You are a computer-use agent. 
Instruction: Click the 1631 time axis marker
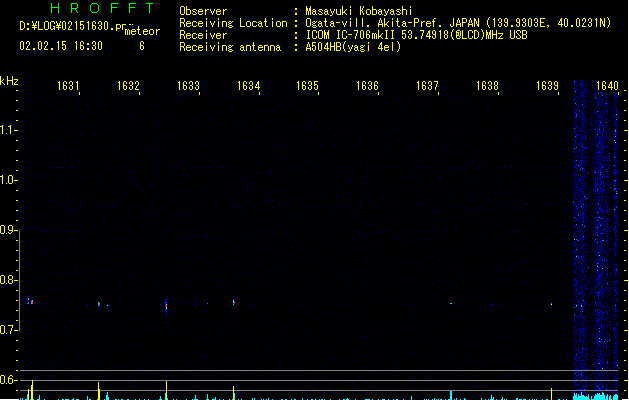[x=68, y=86]
